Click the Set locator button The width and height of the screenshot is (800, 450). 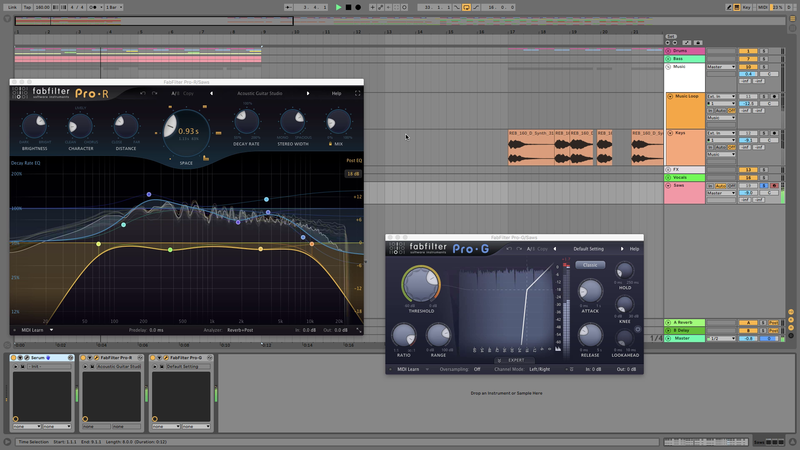pos(671,37)
